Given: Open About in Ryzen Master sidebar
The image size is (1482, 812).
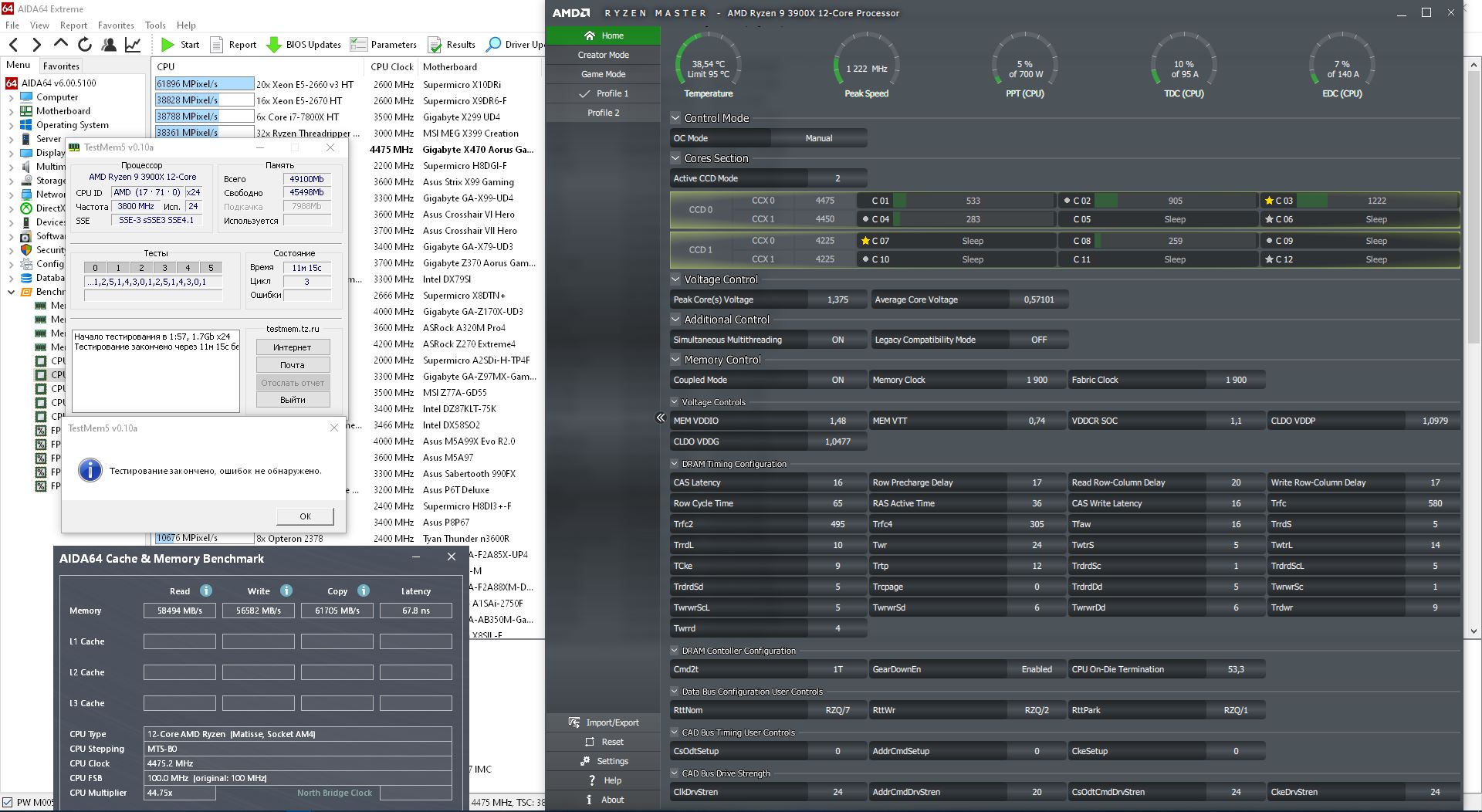Looking at the screenshot, I should point(604,800).
